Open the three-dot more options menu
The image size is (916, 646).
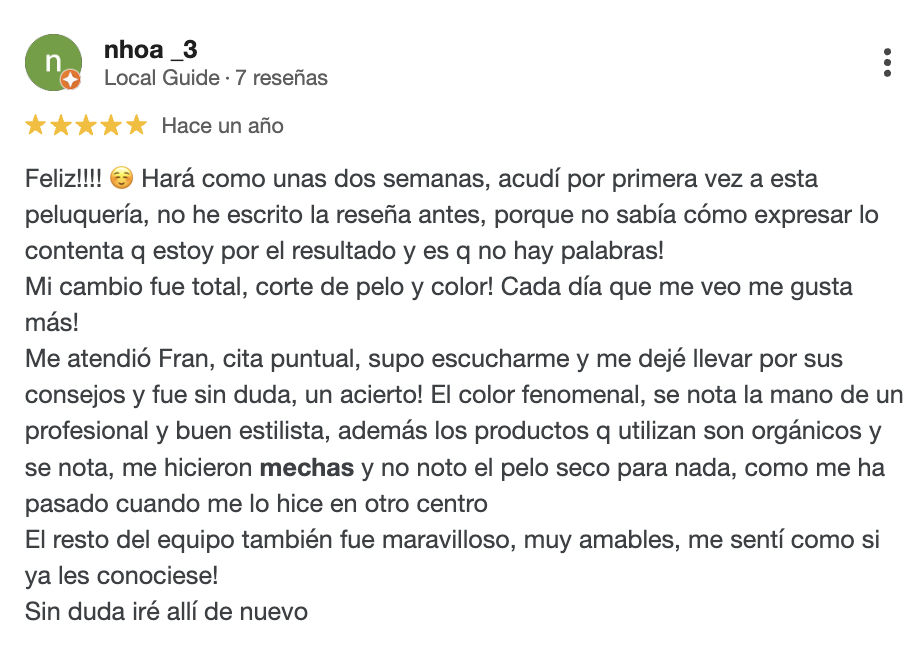point(887,62)
